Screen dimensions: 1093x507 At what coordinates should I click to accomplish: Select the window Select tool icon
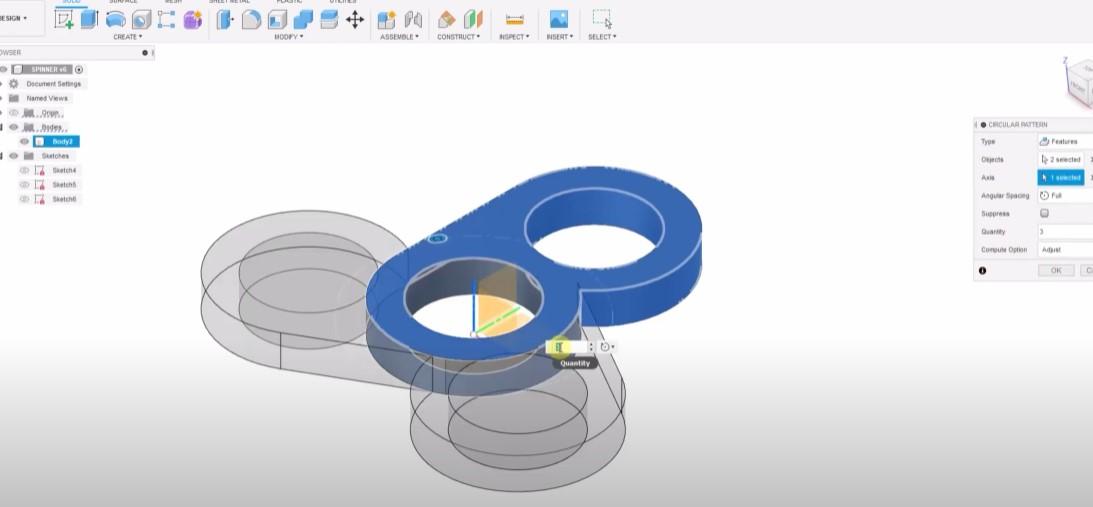coord(602,20)
